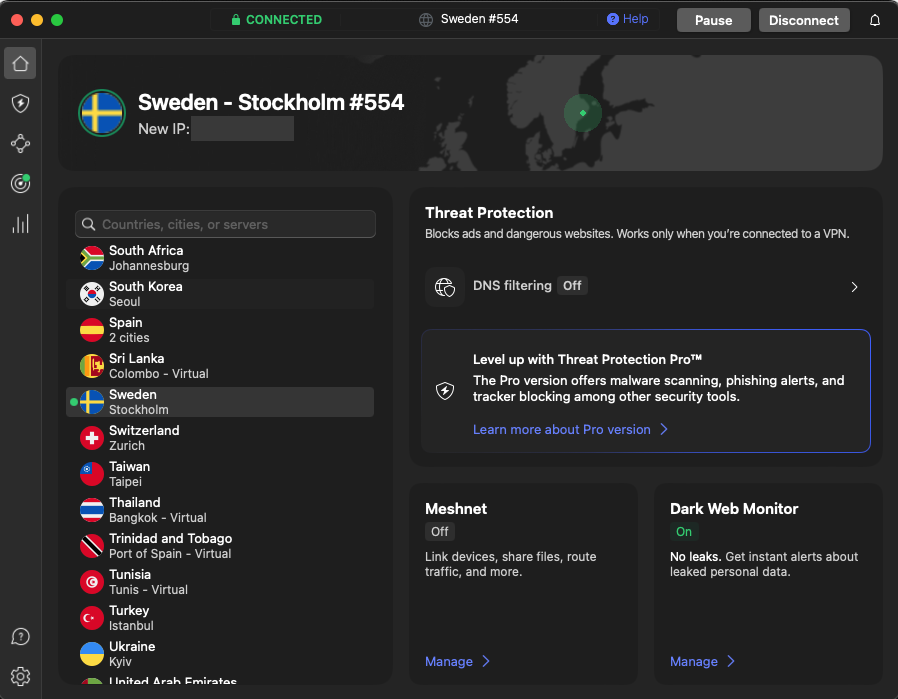Click the Sri Lanka flag icon
This screenshot has height=699, width=898.
[x=92, y=366]
